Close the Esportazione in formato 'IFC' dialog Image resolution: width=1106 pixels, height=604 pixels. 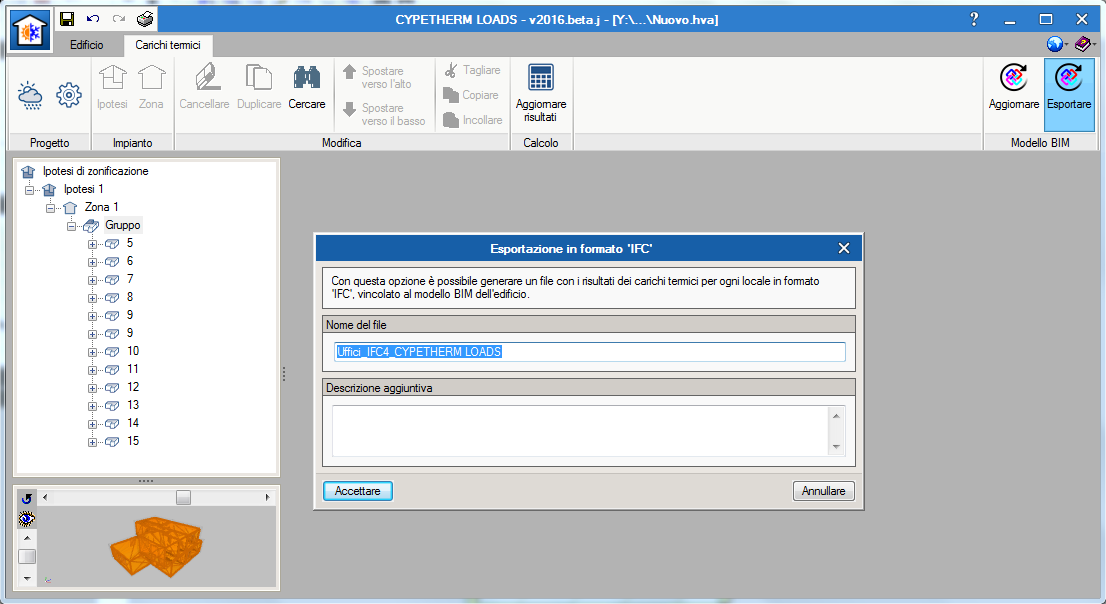844,248
